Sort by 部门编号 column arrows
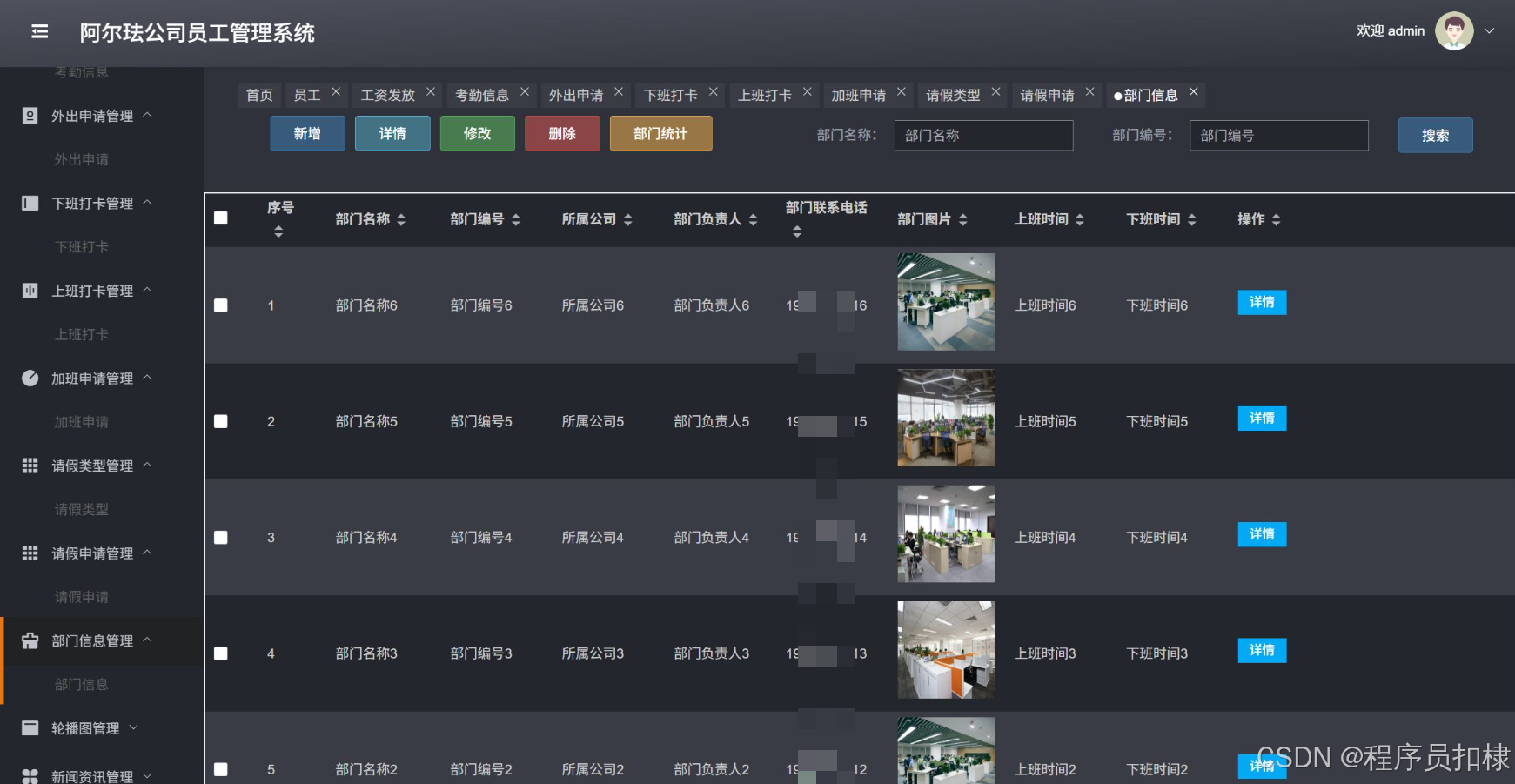Screen dimensions: 1515x784 click(516, 220)
